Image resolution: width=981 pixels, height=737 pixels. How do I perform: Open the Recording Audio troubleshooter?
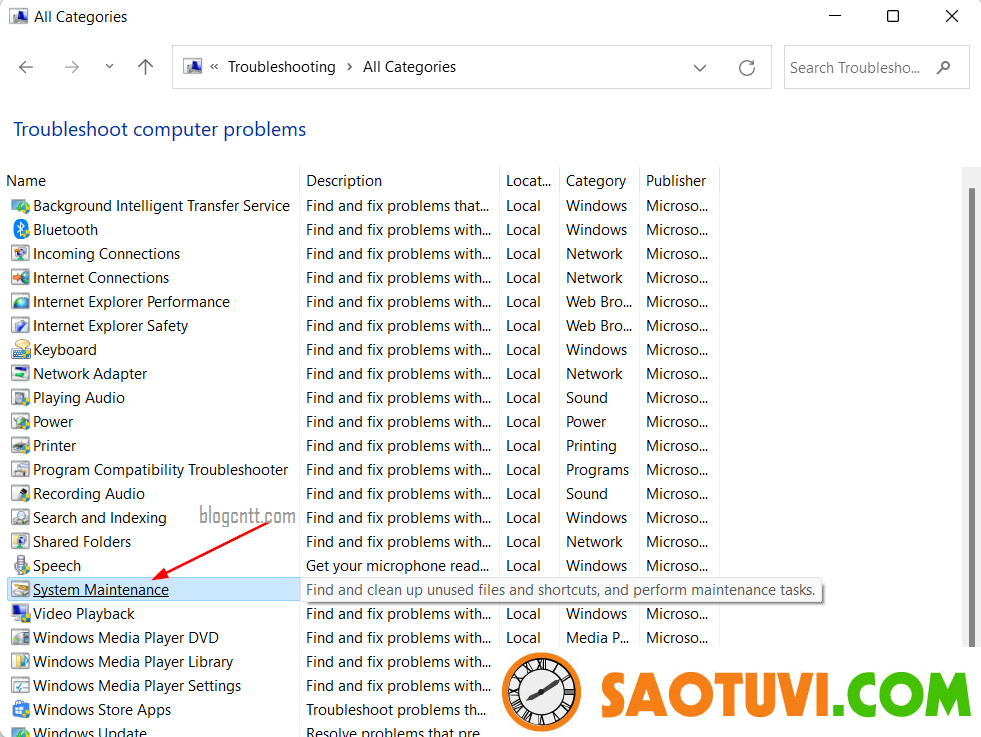[89, 494]
